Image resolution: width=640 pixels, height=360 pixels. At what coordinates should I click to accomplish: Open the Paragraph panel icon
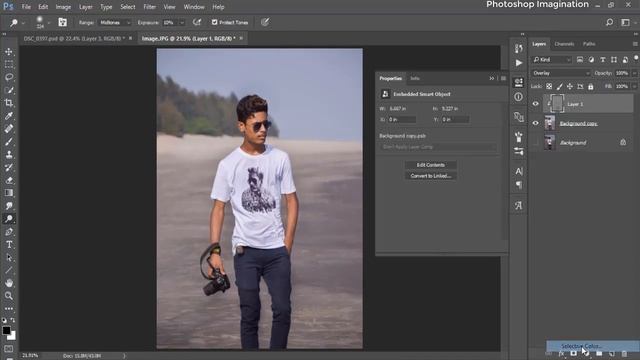click(518, 185)
